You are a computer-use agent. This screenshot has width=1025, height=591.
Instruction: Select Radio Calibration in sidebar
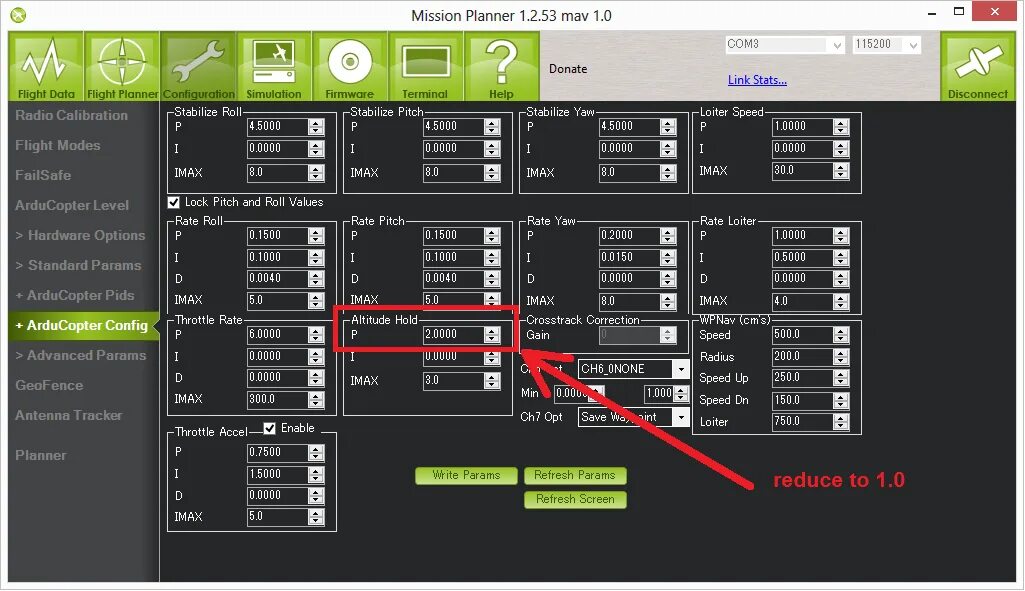click(x=71, y=115)
